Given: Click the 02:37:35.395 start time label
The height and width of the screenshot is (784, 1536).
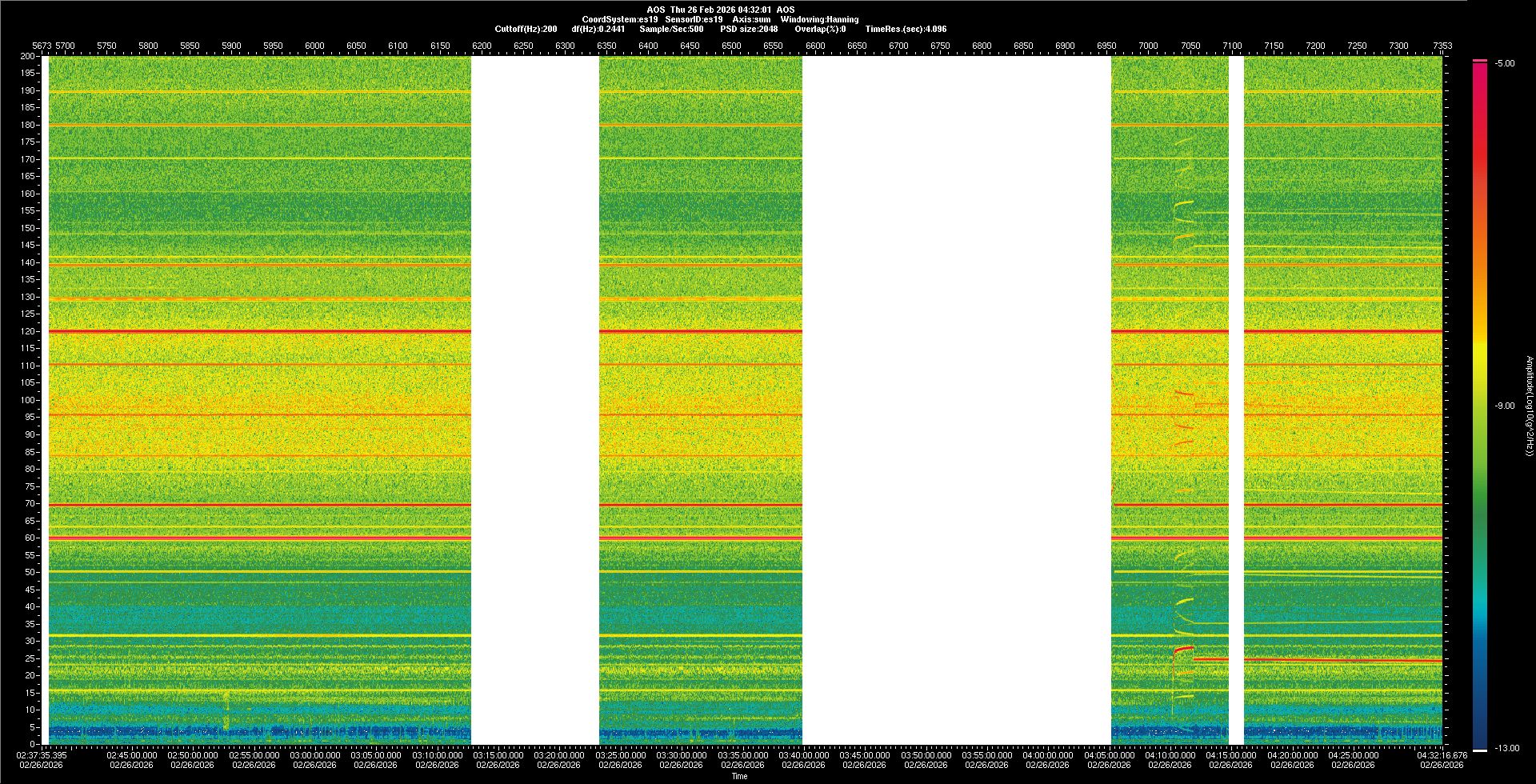Looking at the screenshot, I should (x=42, y=755).
